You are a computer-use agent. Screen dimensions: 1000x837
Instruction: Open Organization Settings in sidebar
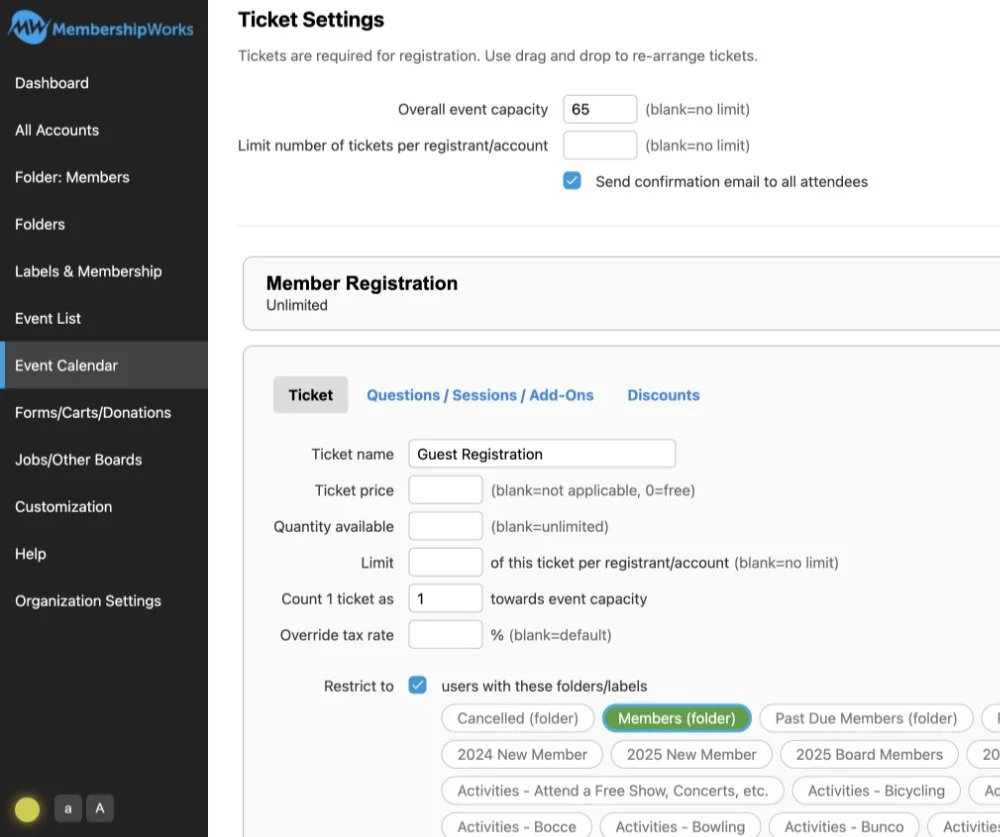pos(88,601)
